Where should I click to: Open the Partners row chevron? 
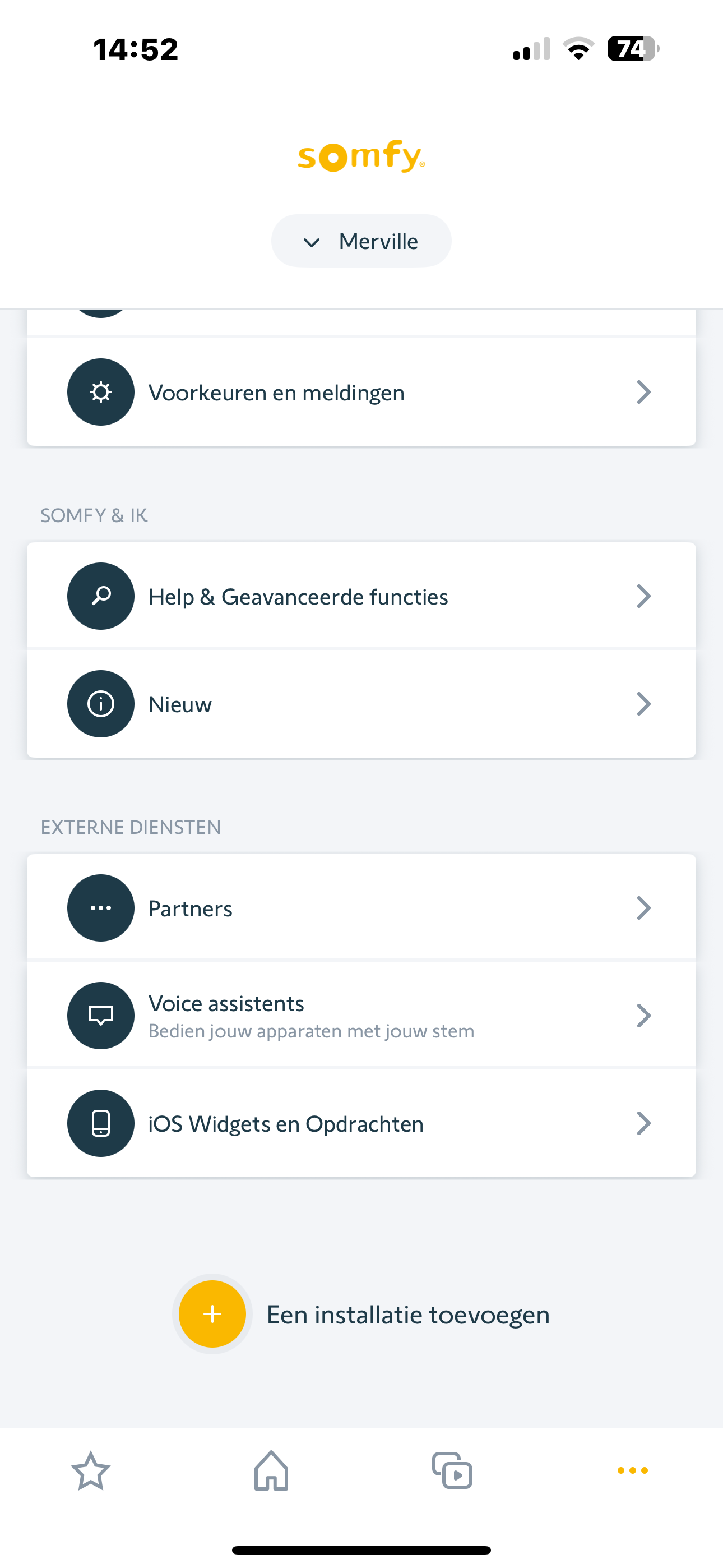coord(643,907)
